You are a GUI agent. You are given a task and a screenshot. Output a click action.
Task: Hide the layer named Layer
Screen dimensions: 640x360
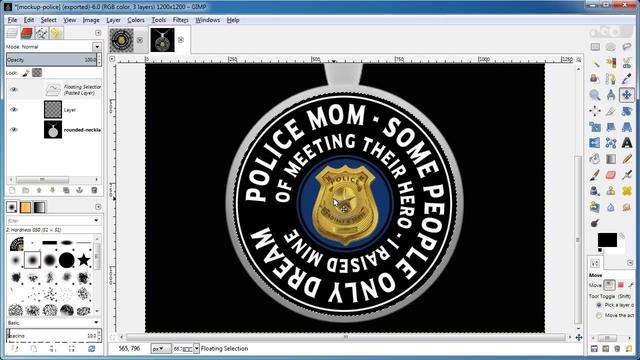14,109
